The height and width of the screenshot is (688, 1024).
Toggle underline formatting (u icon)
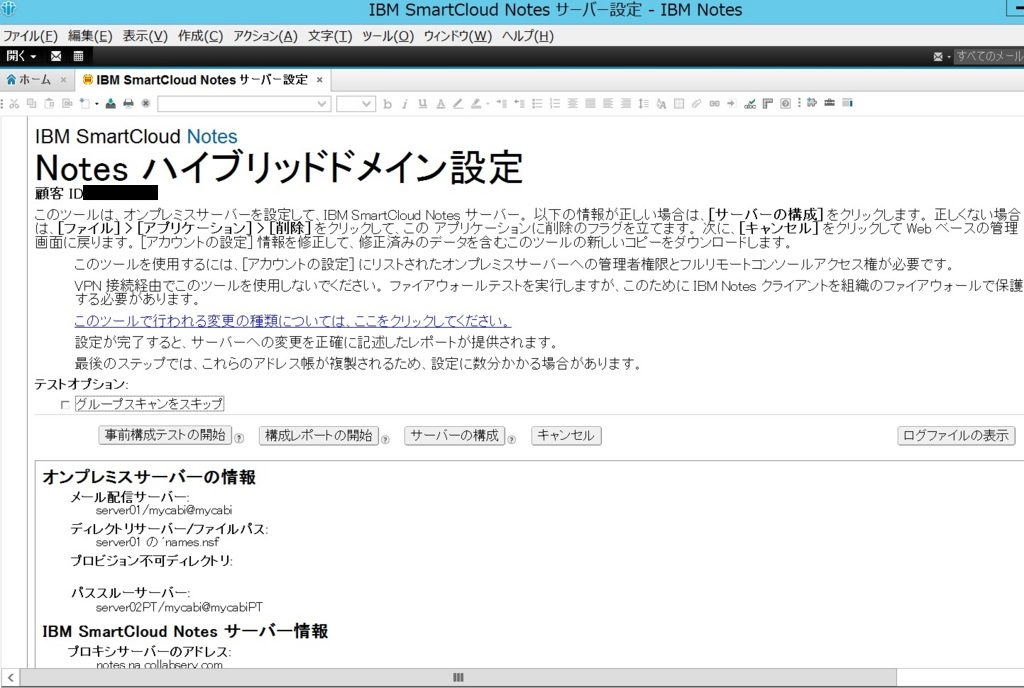(x=423, y=103)
